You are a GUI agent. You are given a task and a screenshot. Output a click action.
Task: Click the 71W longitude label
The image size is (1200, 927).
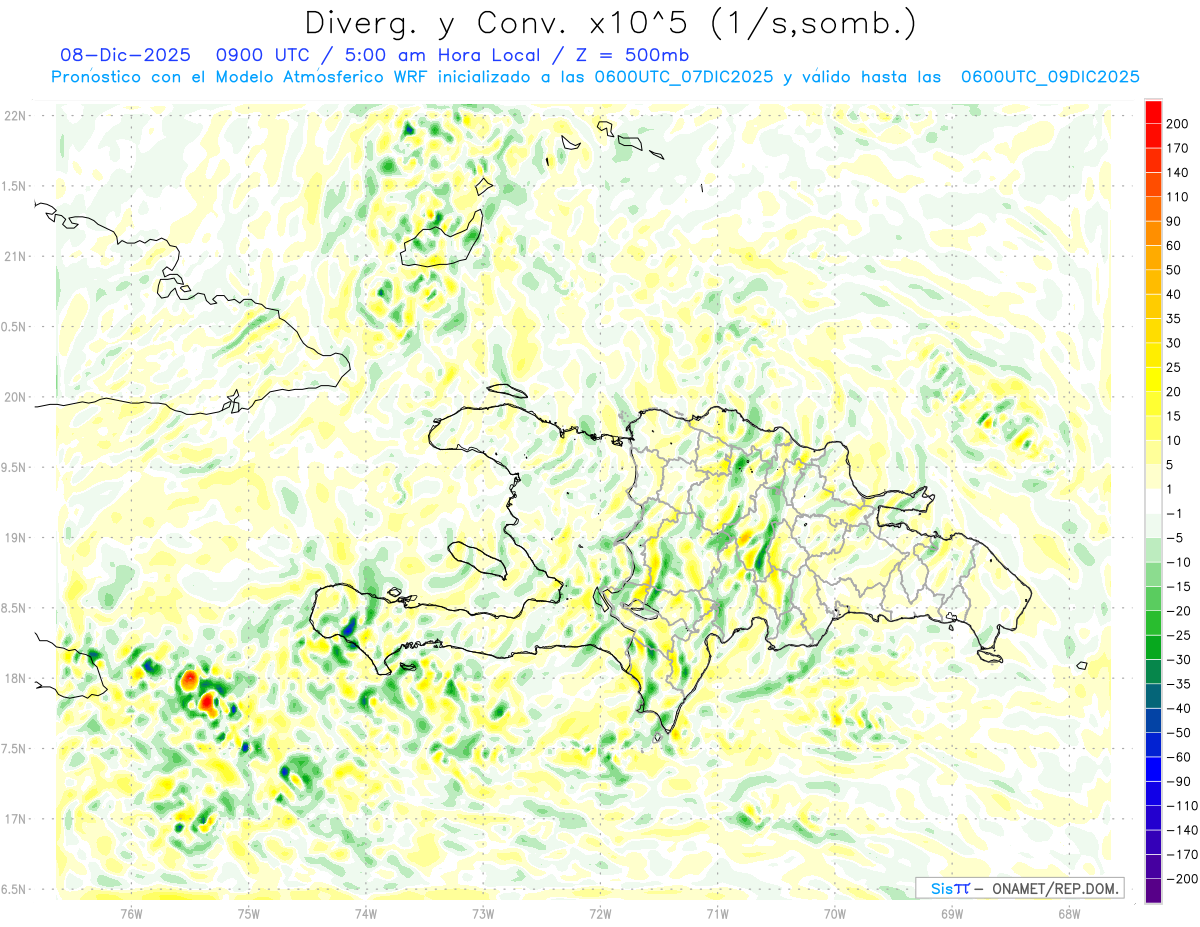click(x=717, y=914)
